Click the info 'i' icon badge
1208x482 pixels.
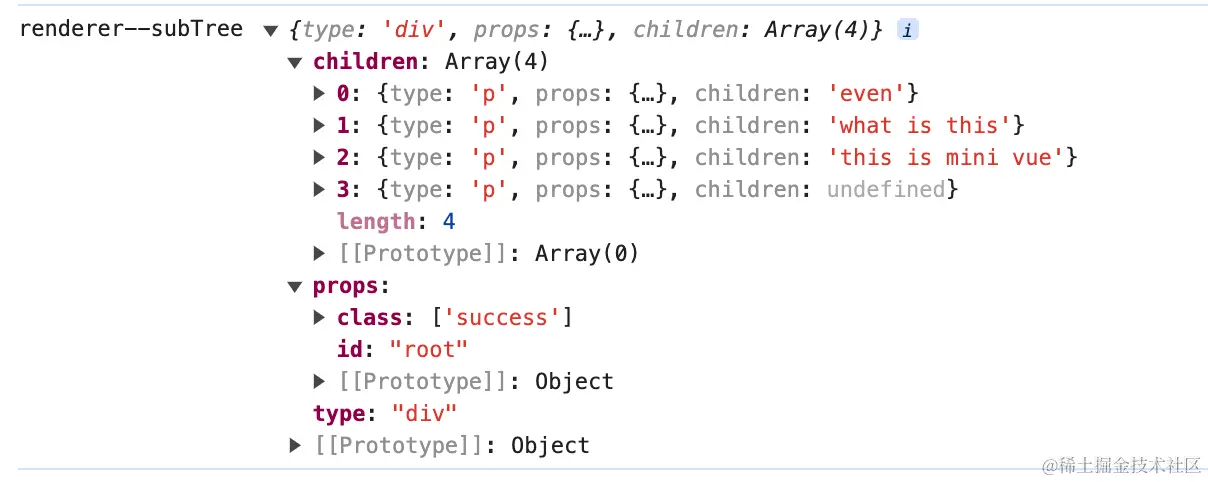pyautogui.click(x=907, y=30)
